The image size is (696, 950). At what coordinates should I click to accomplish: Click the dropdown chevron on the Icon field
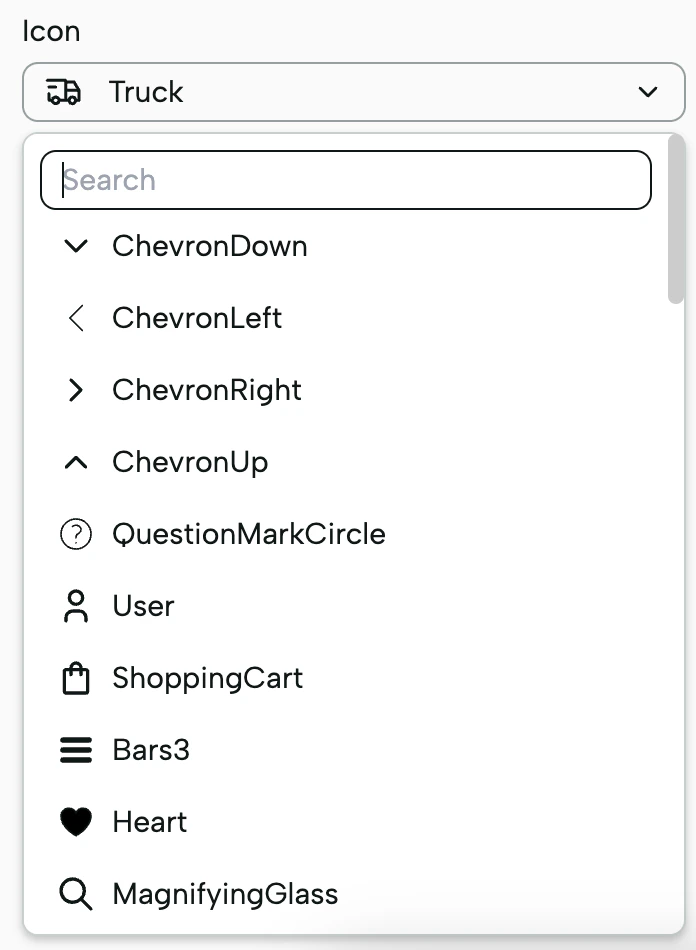click(650, 91)
